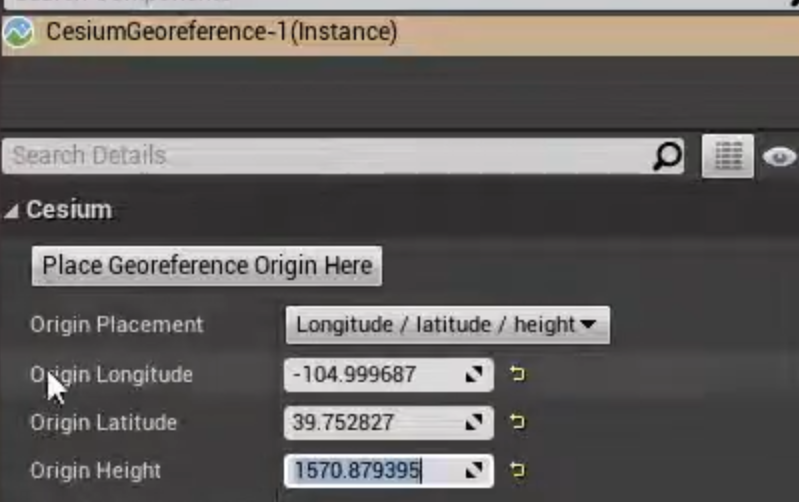Click the Origin Height value field
799x502 pixels.
pos(389,470)
